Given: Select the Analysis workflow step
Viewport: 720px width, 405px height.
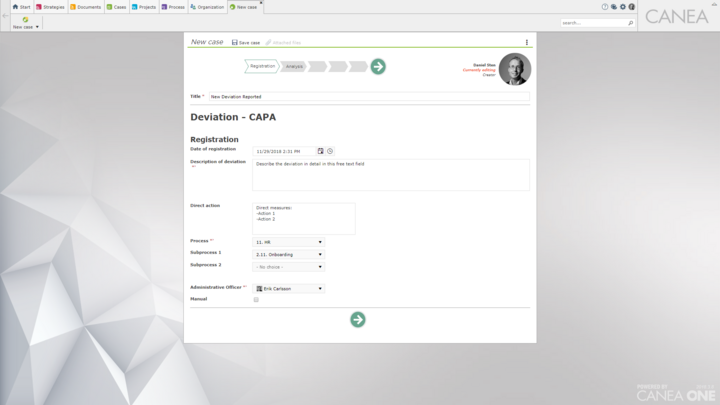Looking at the screenshot, I should pos(294,67).
